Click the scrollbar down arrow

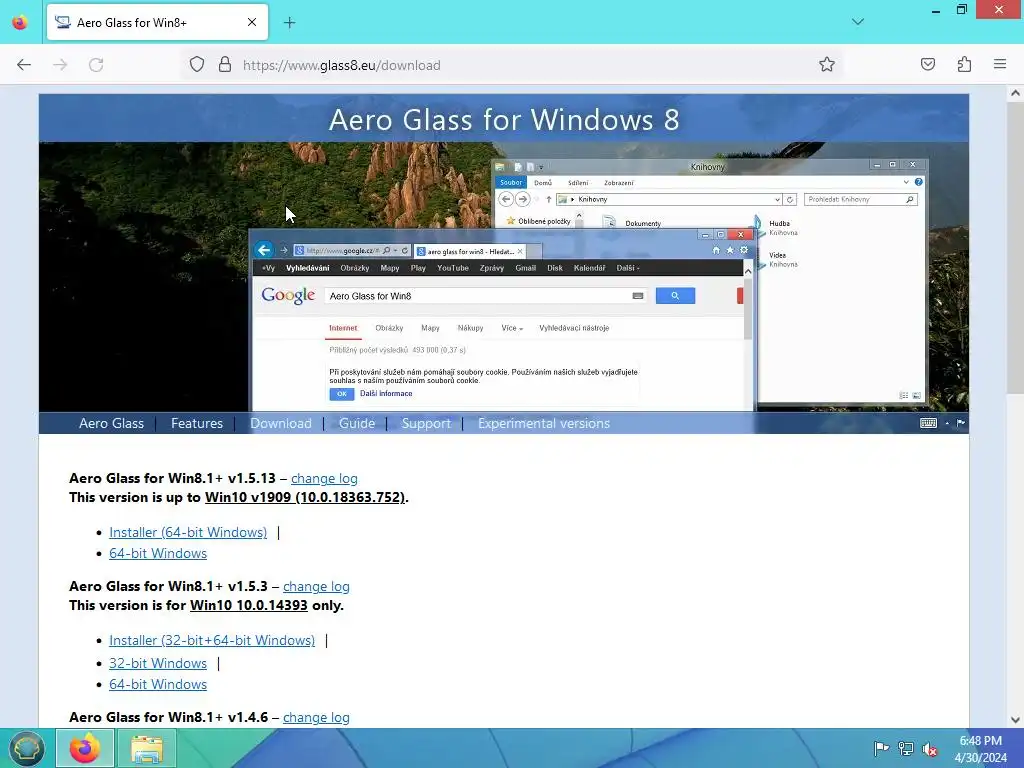click(1015, 720)
